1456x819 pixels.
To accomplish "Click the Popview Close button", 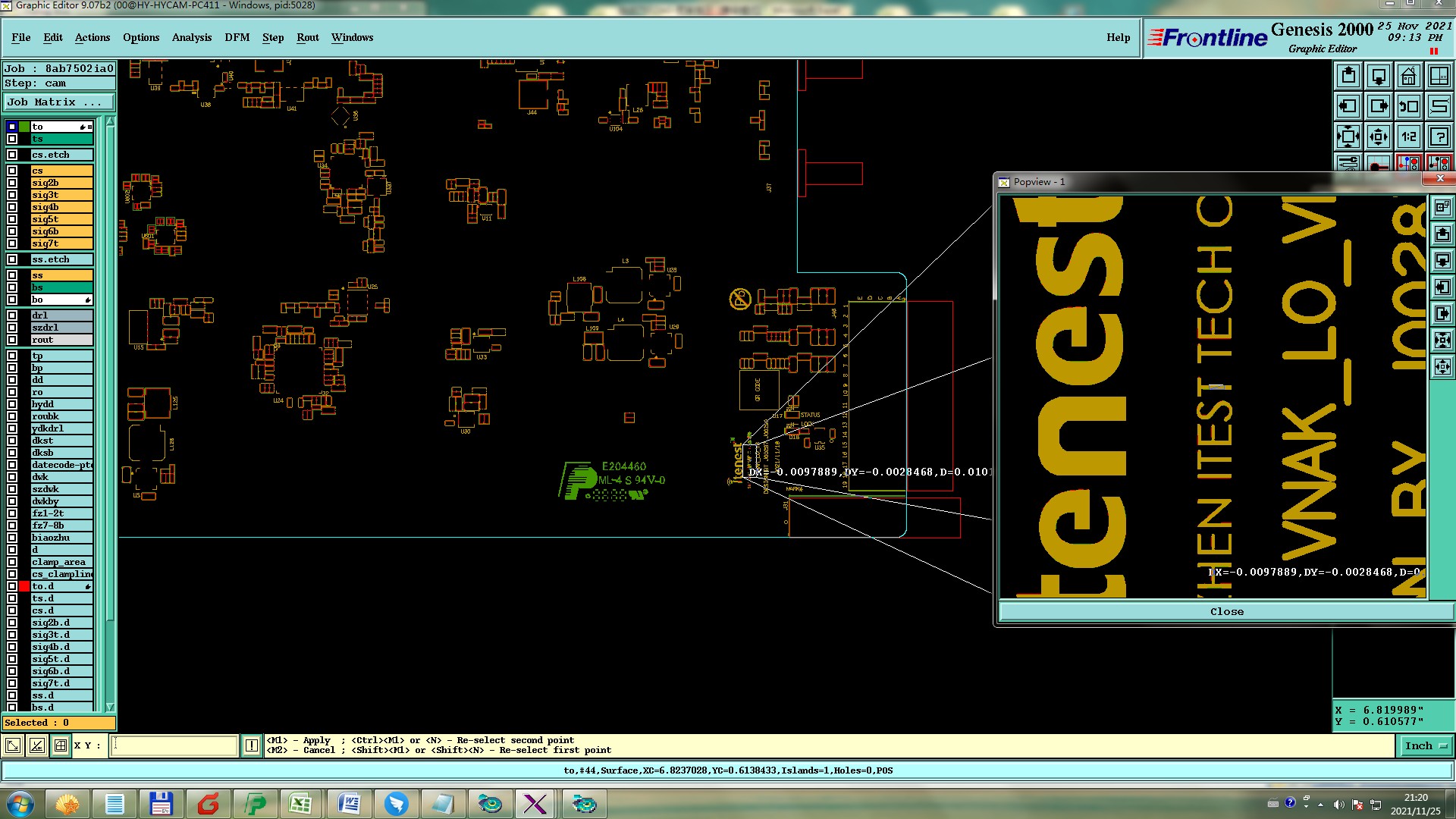I will pos(1226,612).
